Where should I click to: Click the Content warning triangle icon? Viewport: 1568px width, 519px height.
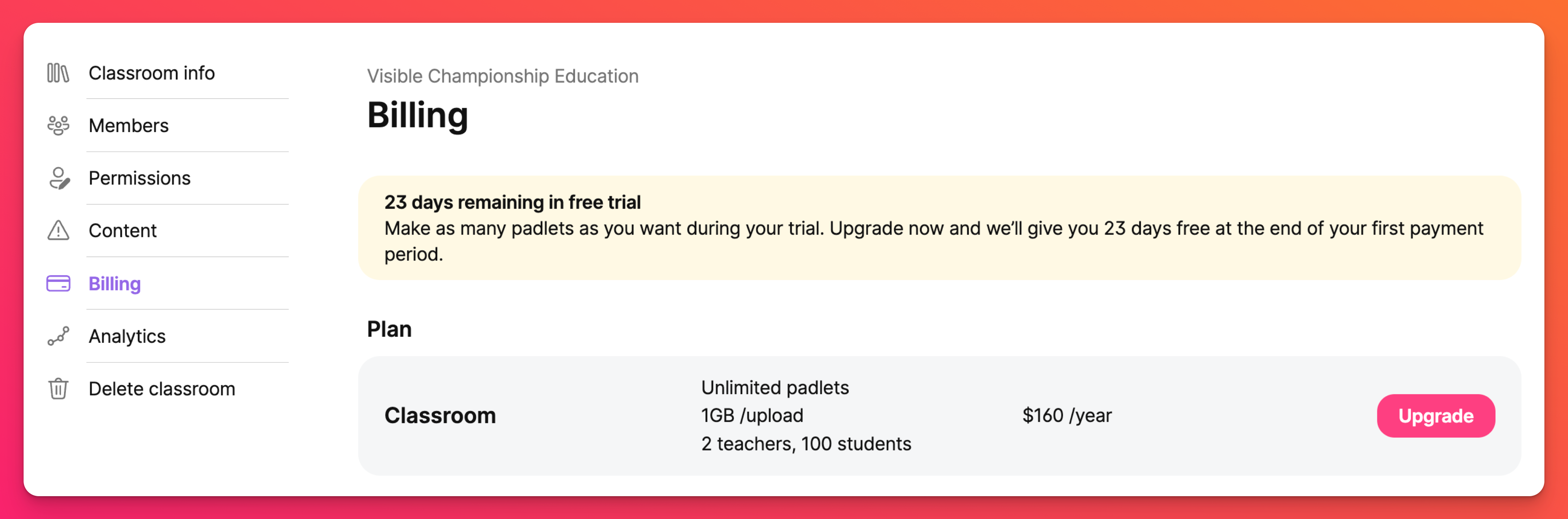coord(59,231)
